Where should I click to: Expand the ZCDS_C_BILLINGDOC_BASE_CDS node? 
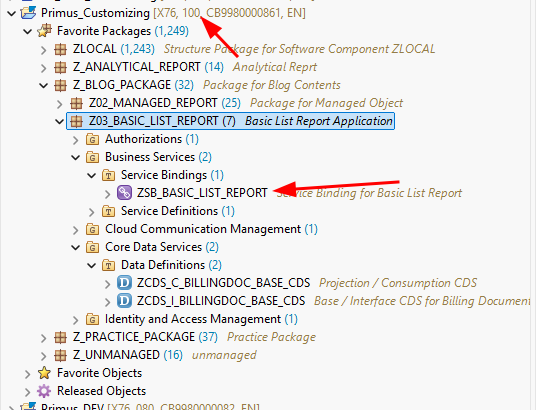108,284
